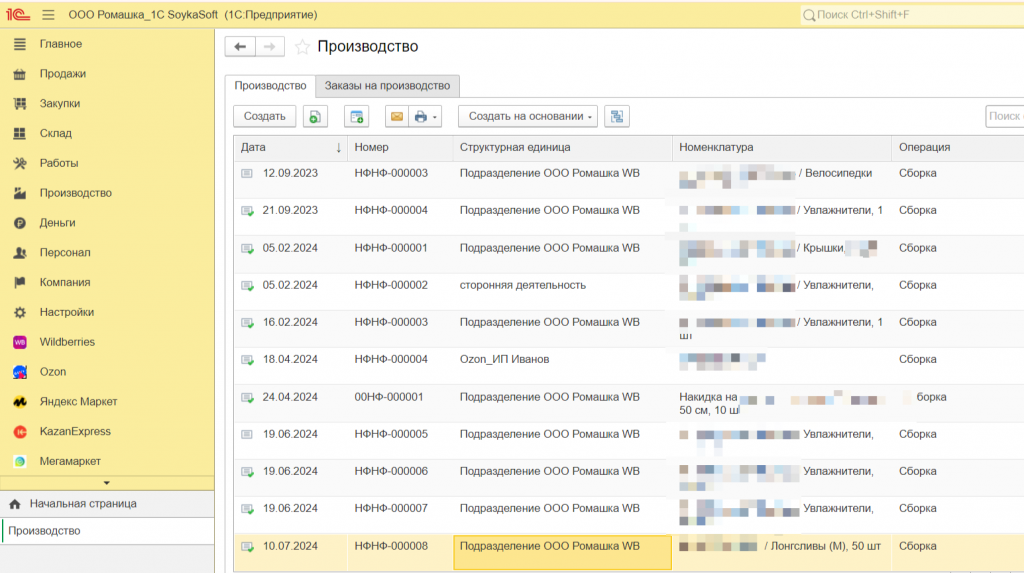Go to Начальная страница
The height and width of the screenshot is (573, 1024).
(x=82, y=504)
